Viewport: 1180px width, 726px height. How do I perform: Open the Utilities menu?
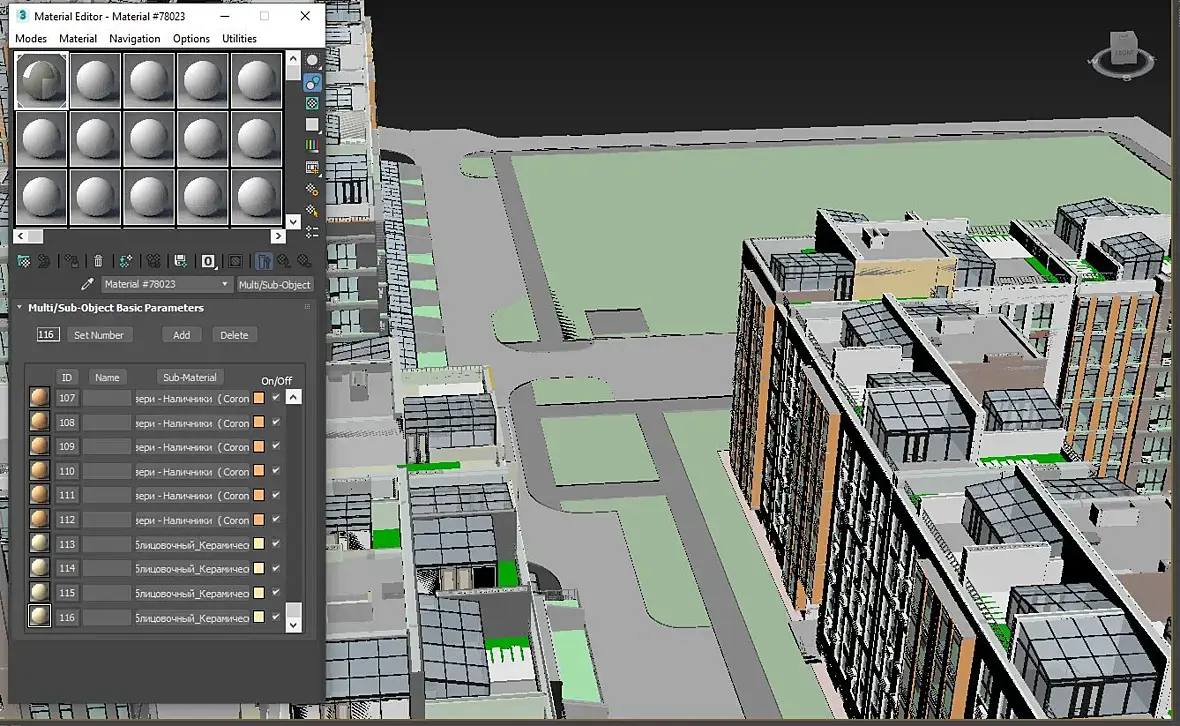click(239, 38)
